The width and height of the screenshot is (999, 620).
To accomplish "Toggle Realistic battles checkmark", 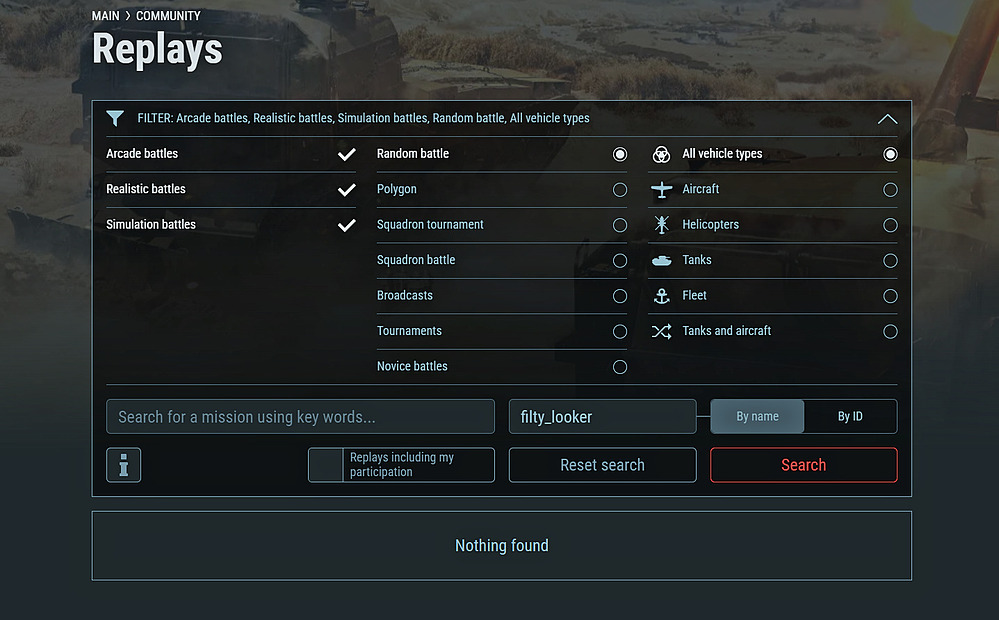I will pos(346,189).
